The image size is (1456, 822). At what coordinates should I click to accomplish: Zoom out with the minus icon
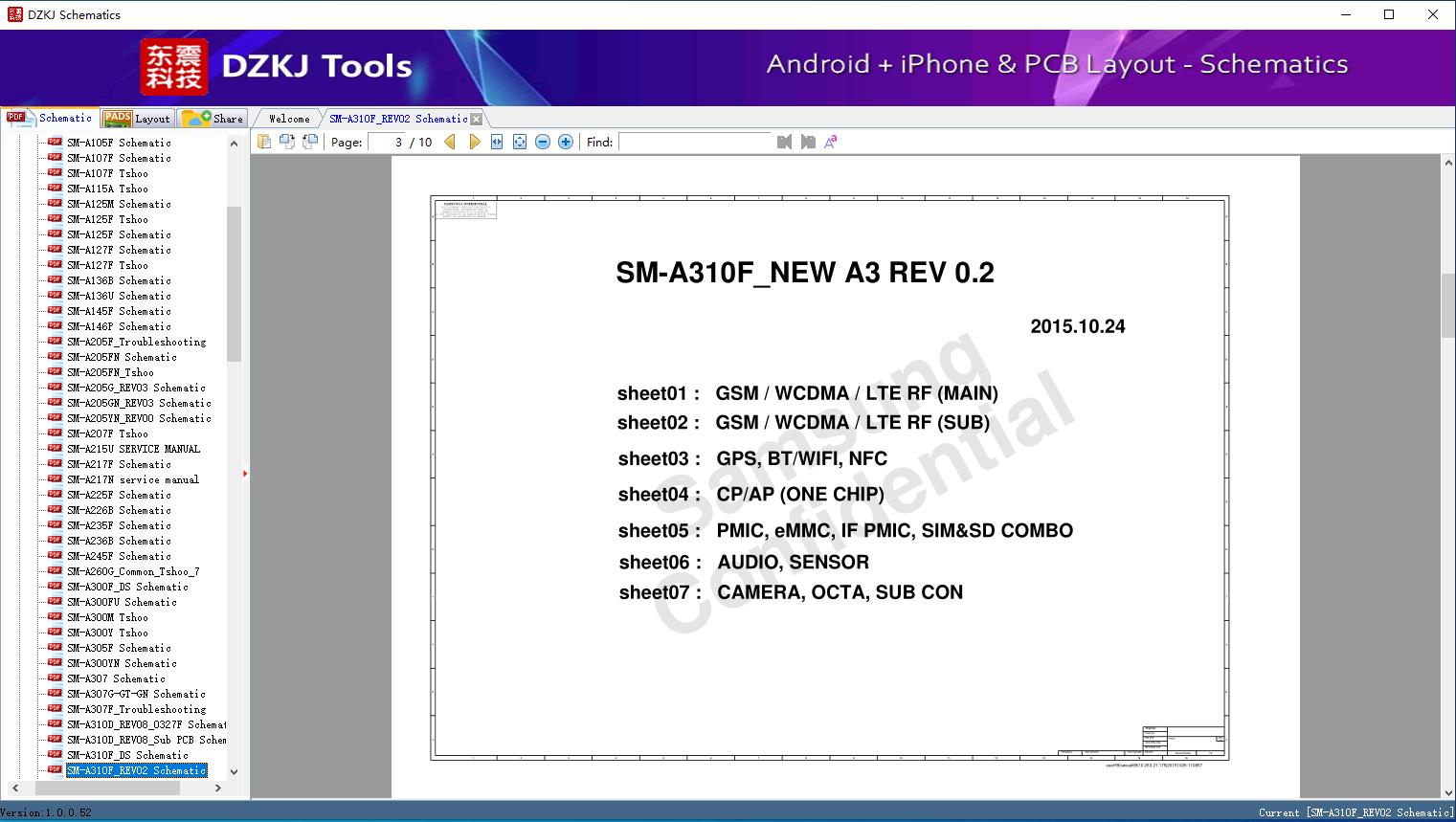point(543,142)
